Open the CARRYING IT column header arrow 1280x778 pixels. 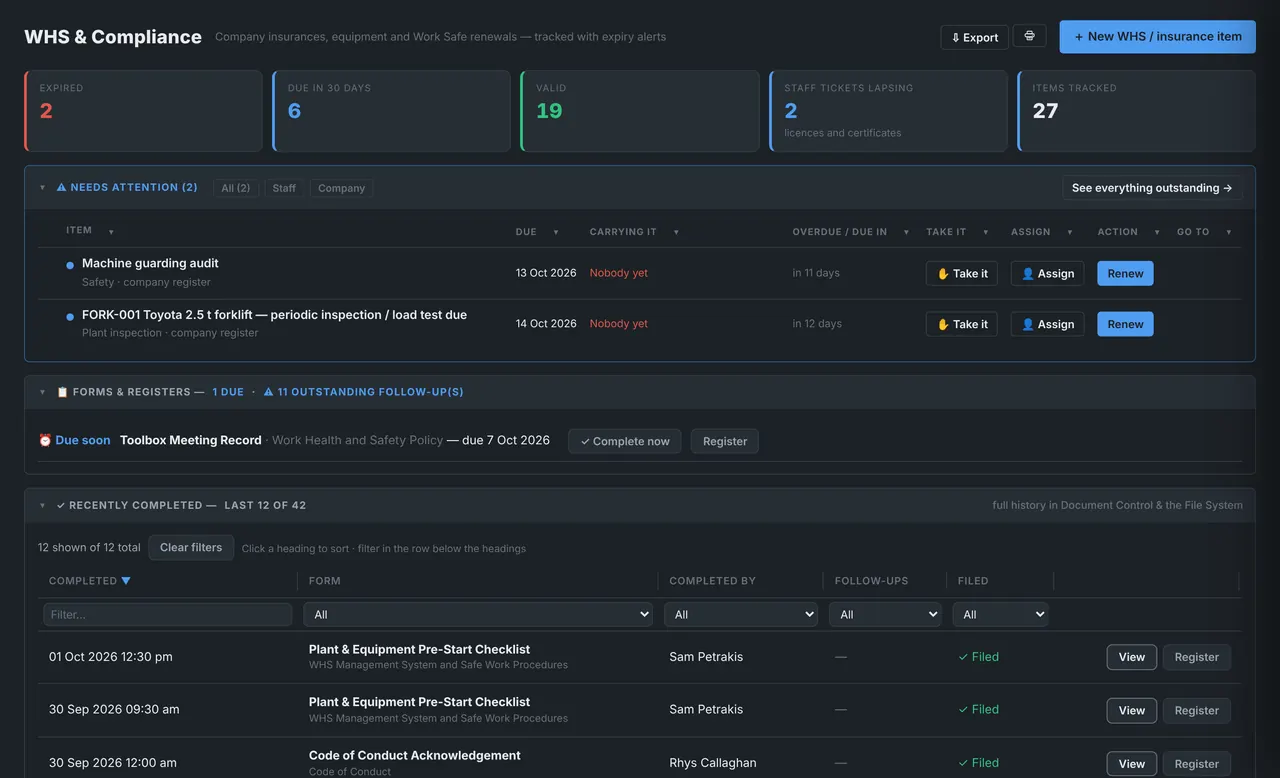(676, 232)
